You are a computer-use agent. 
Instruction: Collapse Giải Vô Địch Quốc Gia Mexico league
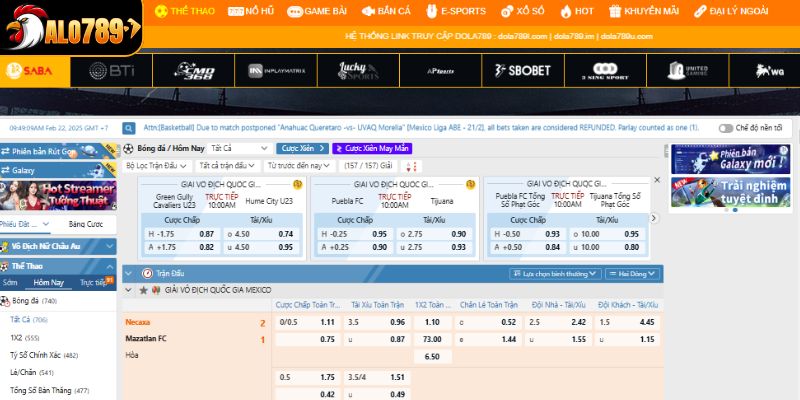[129, 290]
